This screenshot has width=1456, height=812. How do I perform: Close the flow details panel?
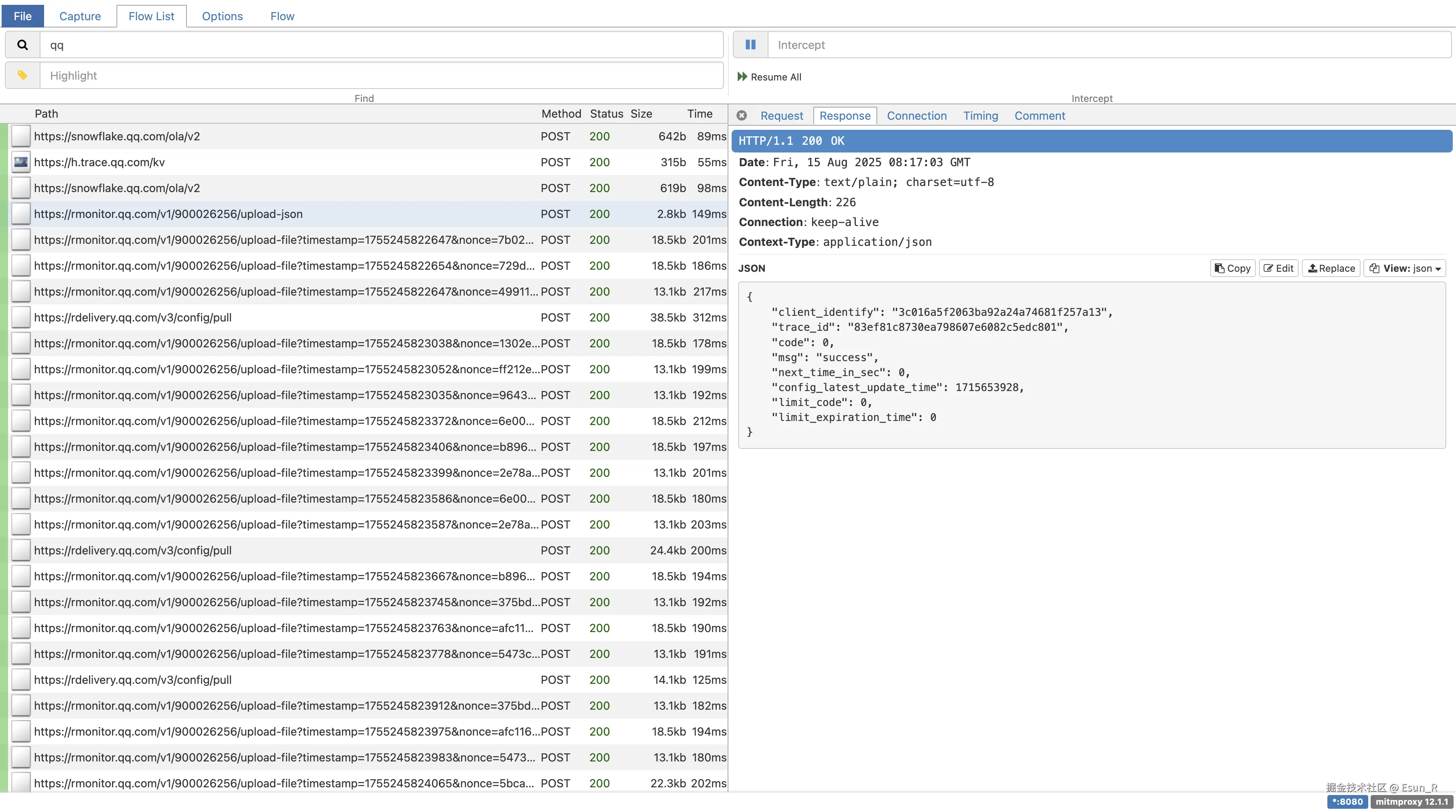[742, 115]
